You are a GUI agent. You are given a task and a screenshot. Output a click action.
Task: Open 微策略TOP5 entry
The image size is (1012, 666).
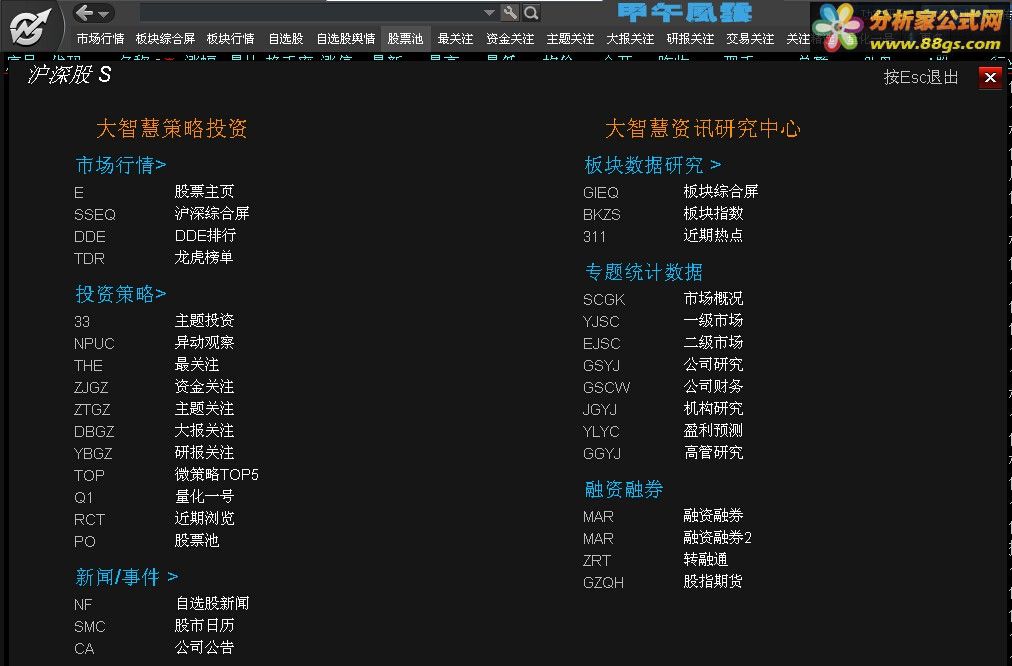tap(216, 474)
